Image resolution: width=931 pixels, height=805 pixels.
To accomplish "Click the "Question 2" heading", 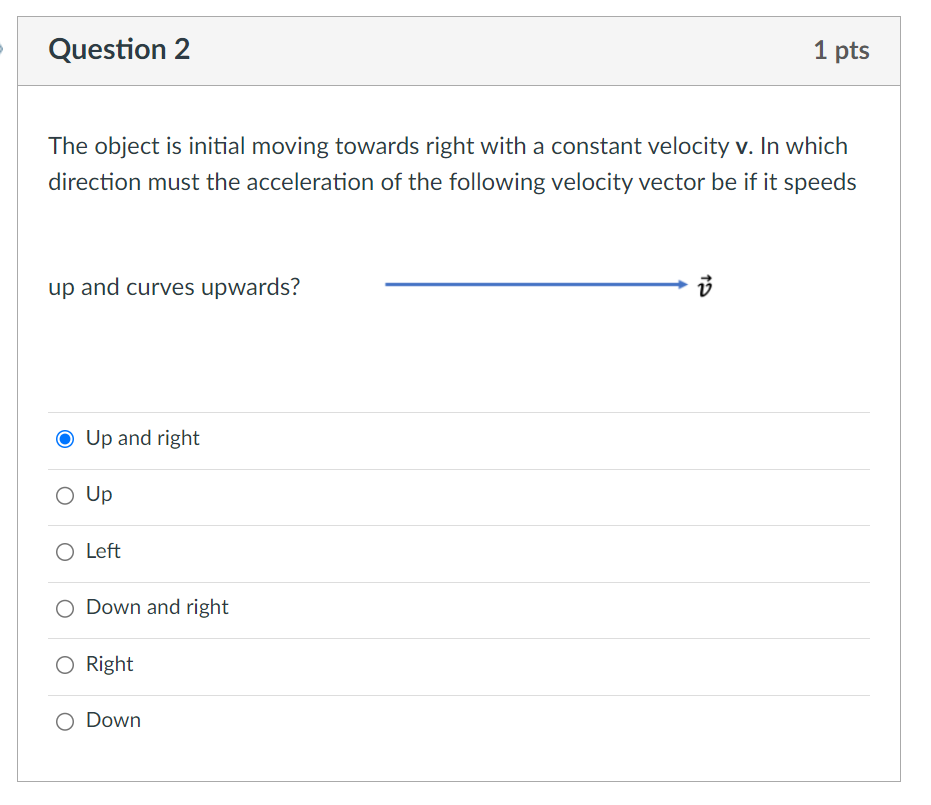I will click(119, 50).
